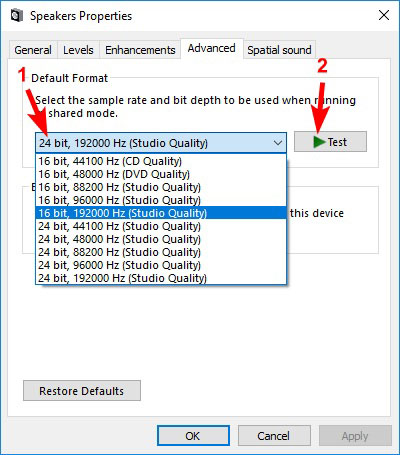Select 24 bit, 48000 Hz option
400x455 pixels.
click(161, 239)
